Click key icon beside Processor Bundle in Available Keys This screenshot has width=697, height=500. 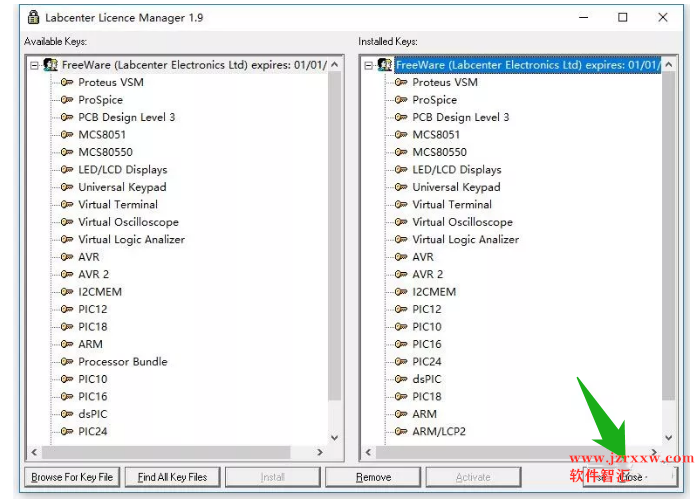pyautogui.click(x=67, y=361)
